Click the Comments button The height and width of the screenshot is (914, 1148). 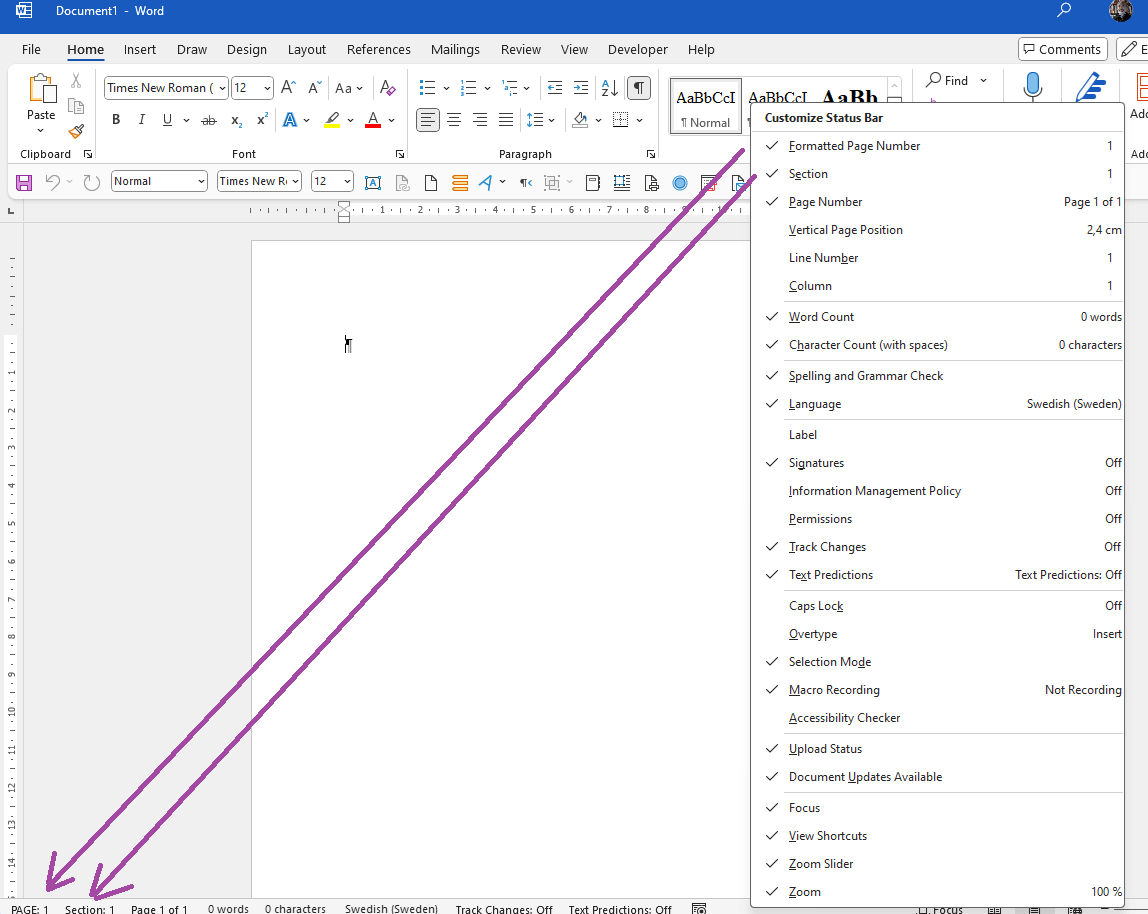coord(1062,49)
